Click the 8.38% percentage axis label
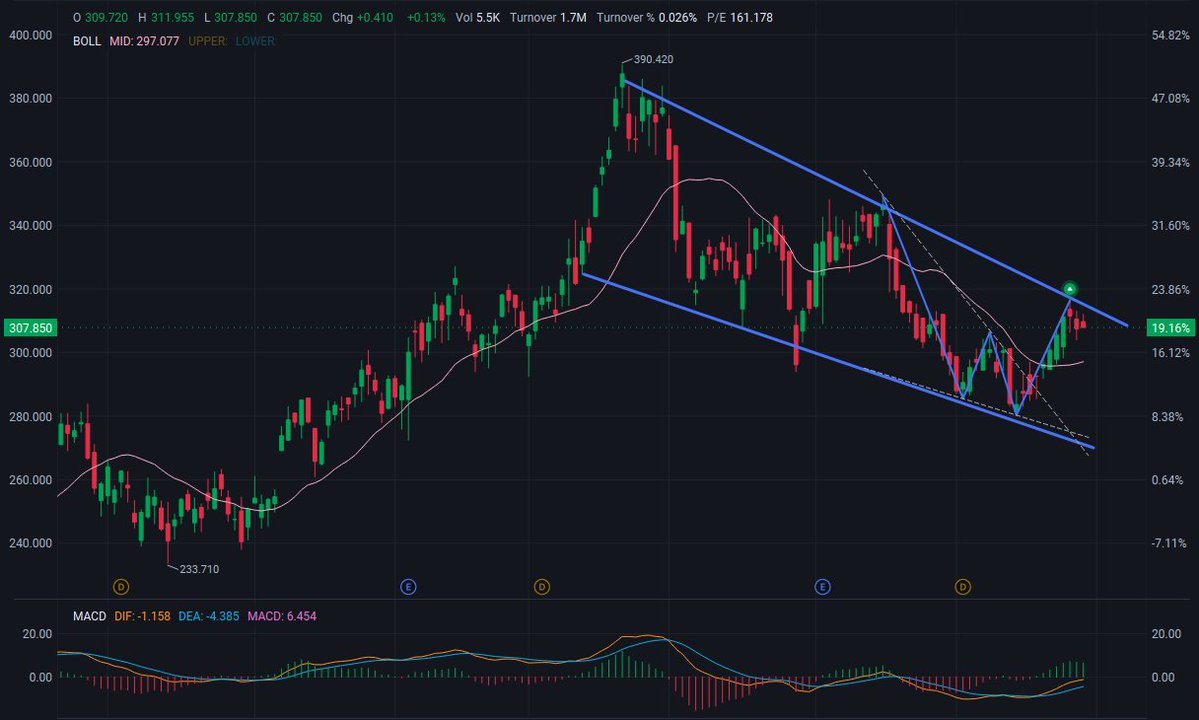The height and width of the screenshot is (720, 1199). pos(1168,417)
